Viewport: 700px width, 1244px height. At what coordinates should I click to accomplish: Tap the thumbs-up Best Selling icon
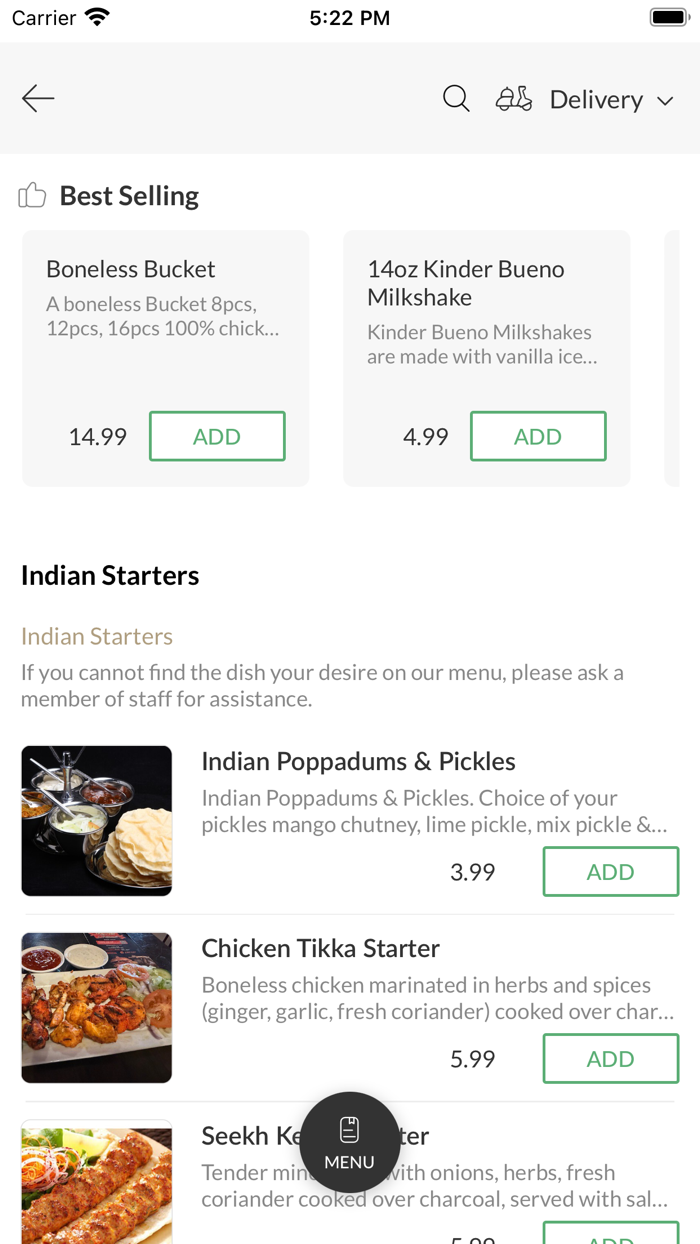click(x=32, y=195)
